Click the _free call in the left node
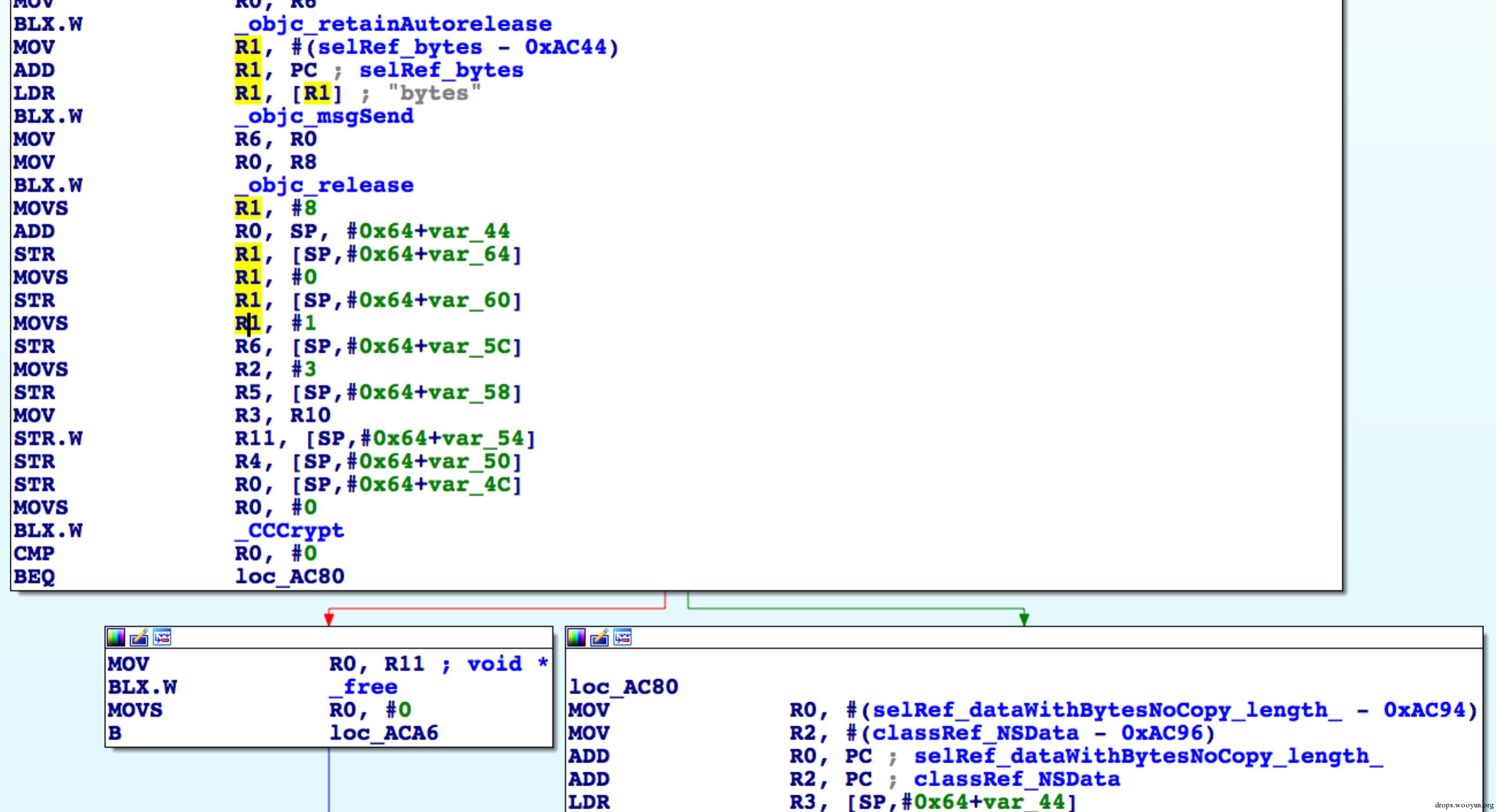The height and width of the screenshot is (812, 1496). pyautogui.click(x=364, y=687)
